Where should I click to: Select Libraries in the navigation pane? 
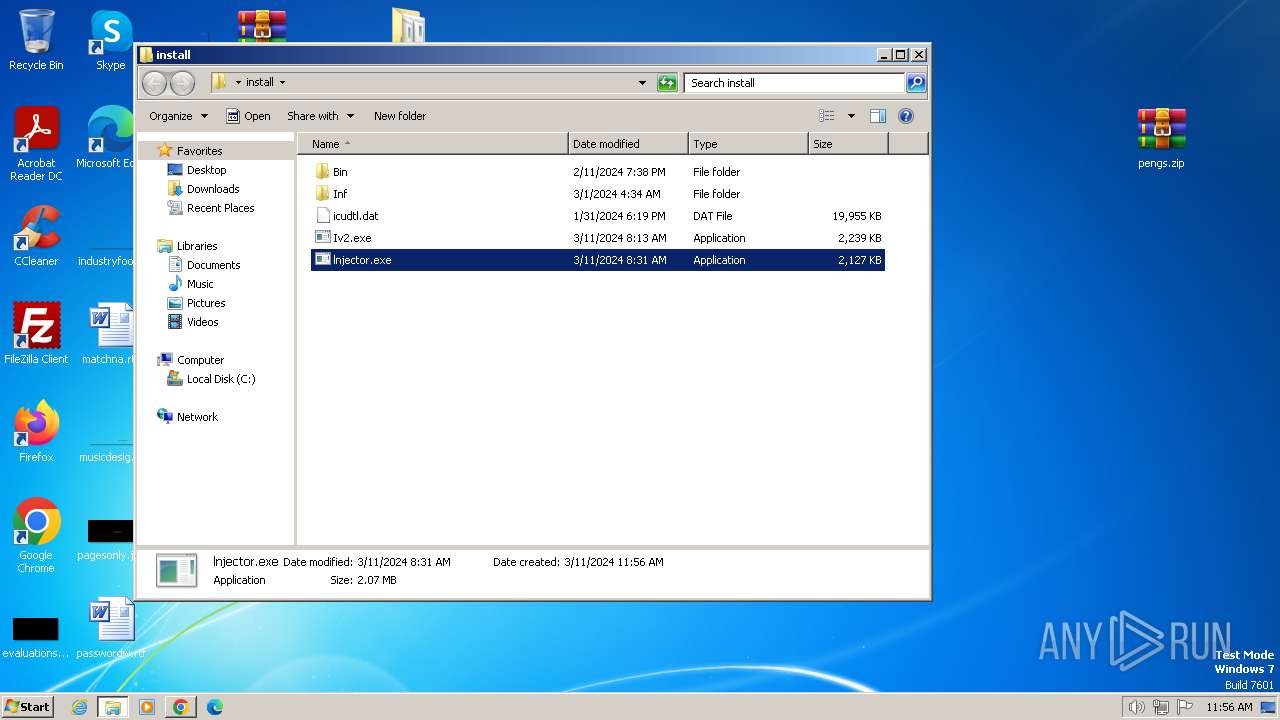coord(197,246)
